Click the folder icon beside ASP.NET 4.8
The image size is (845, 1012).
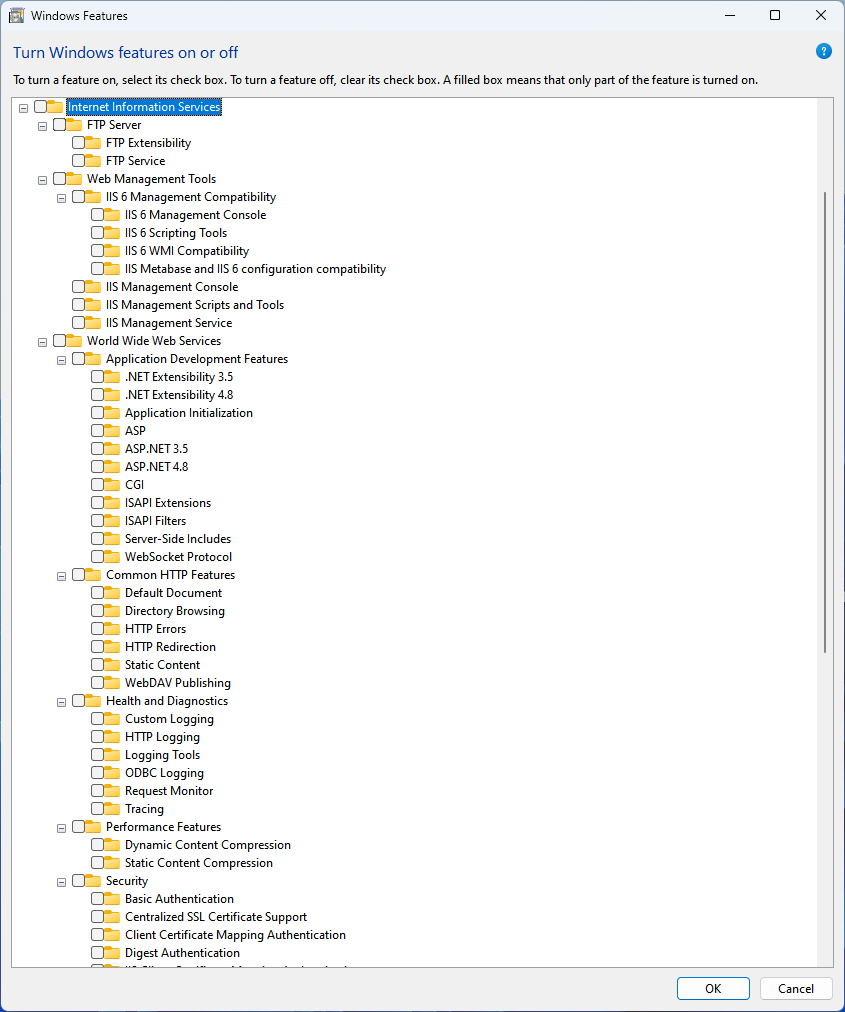point(112,467)
